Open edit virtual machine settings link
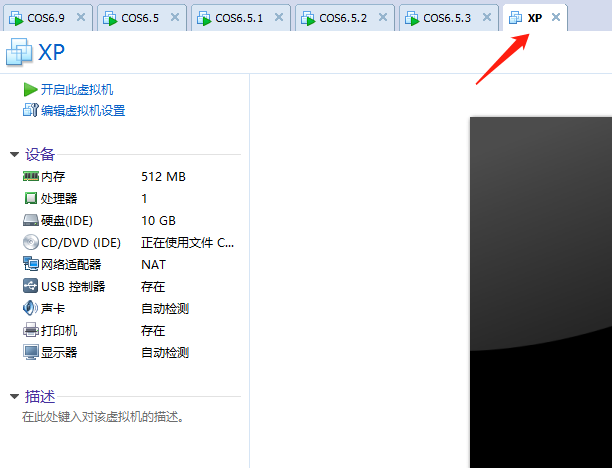 (83, 110)
